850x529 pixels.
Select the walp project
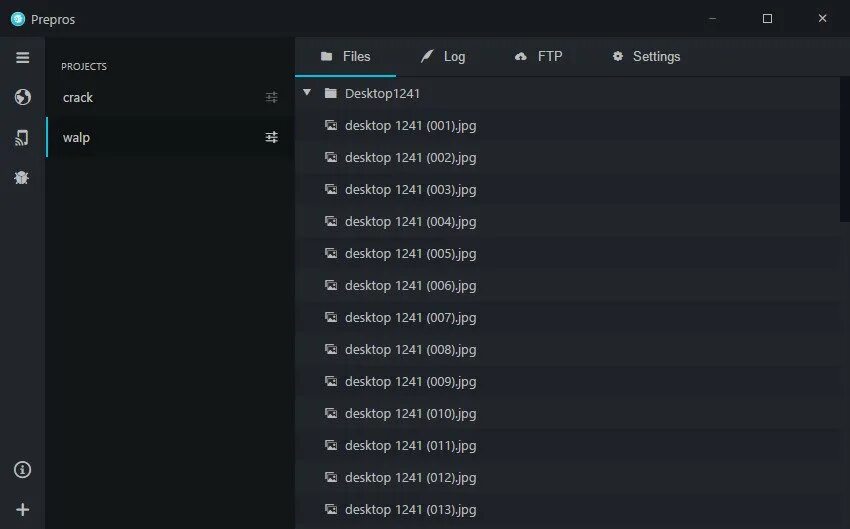pyautogui.click(x=170, y=137)
